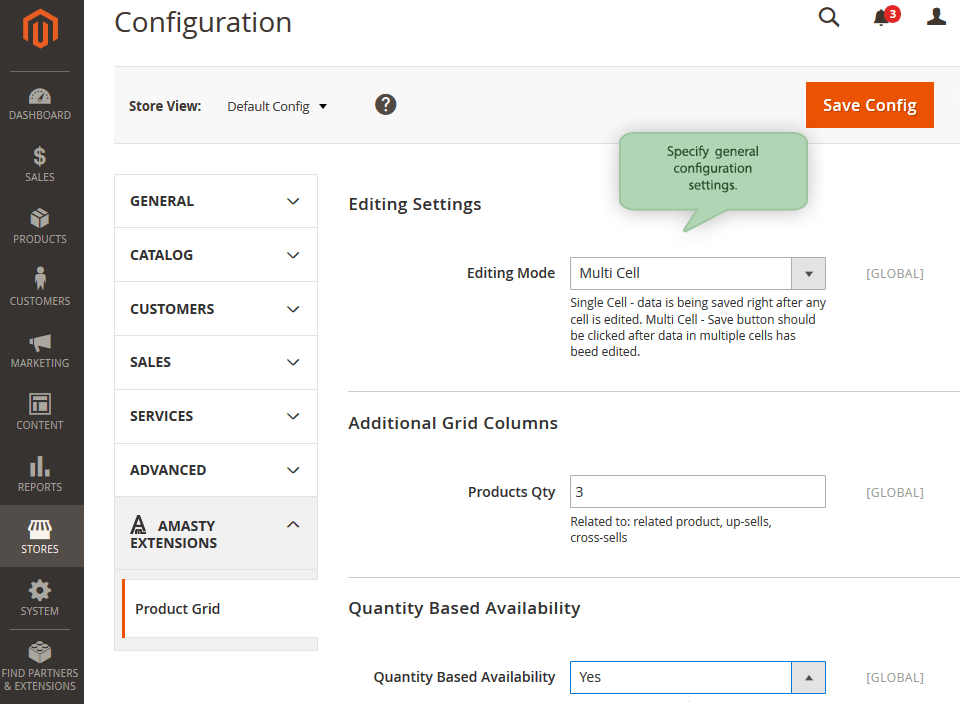Image resolution: width=960 pixels, height=704 pixels.
Task: Open the Editing Mode dropdown
Action: click(x=697, y=274)
